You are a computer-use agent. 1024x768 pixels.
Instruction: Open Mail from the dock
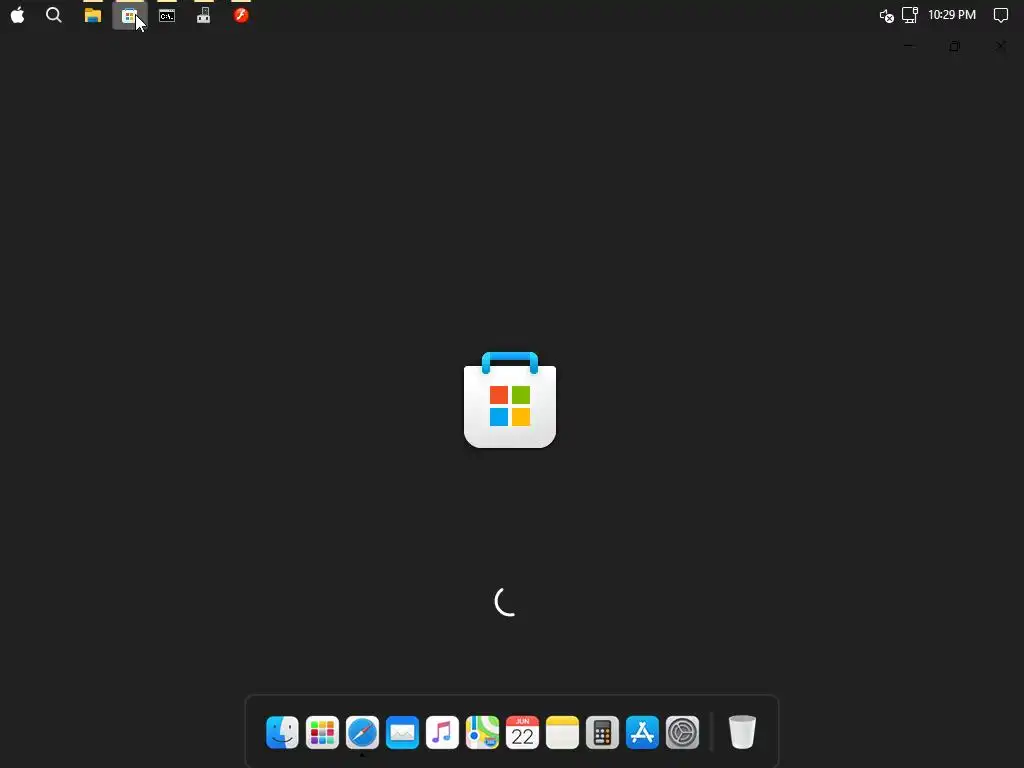coord(402,732)
